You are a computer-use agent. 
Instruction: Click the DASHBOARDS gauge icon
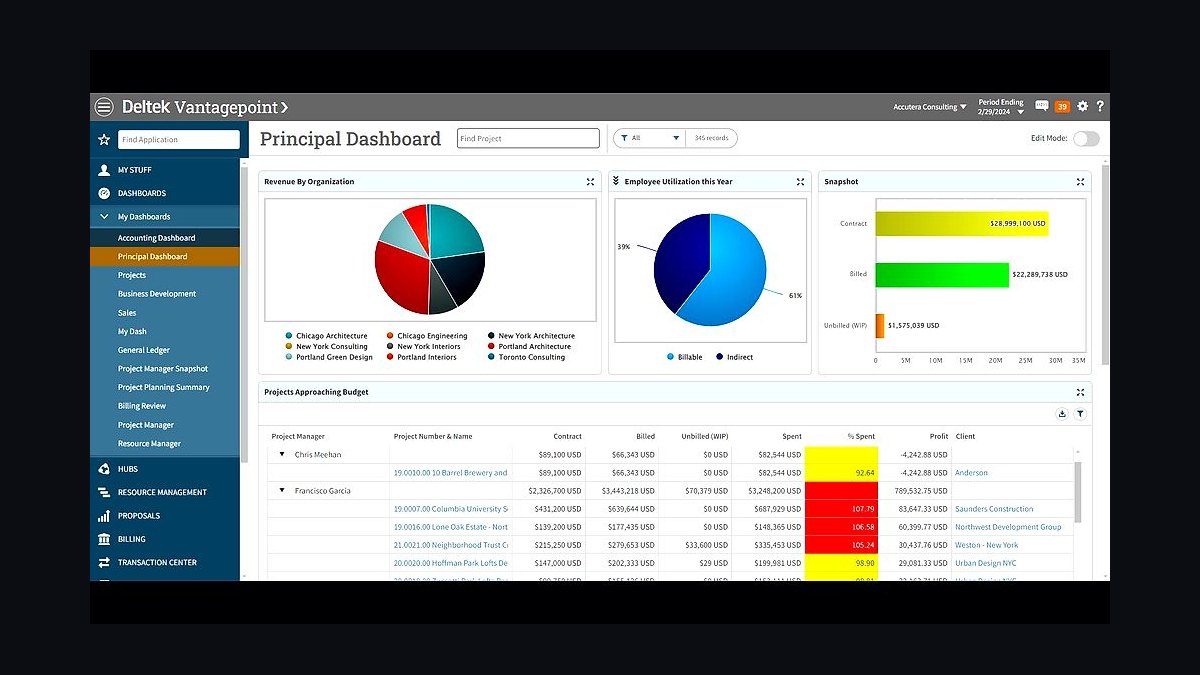(104, 193)
